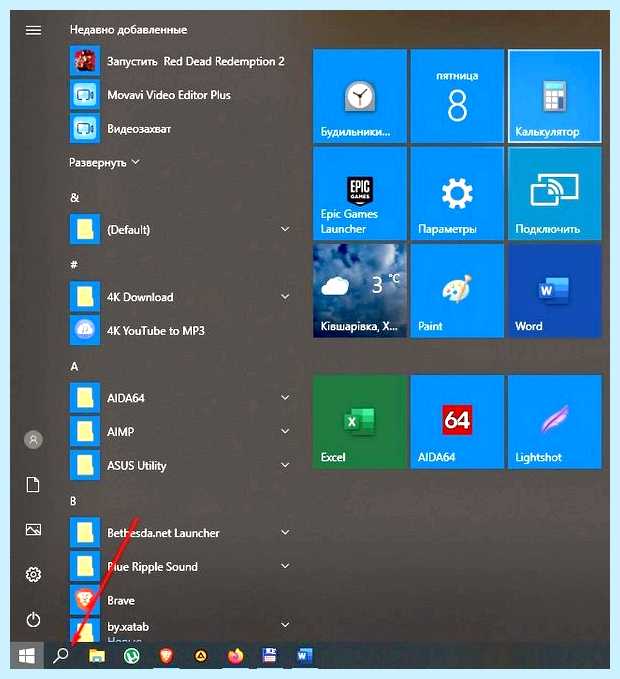Expand the AIDA64 folder chevron in the list

click(x=285, y=398)
